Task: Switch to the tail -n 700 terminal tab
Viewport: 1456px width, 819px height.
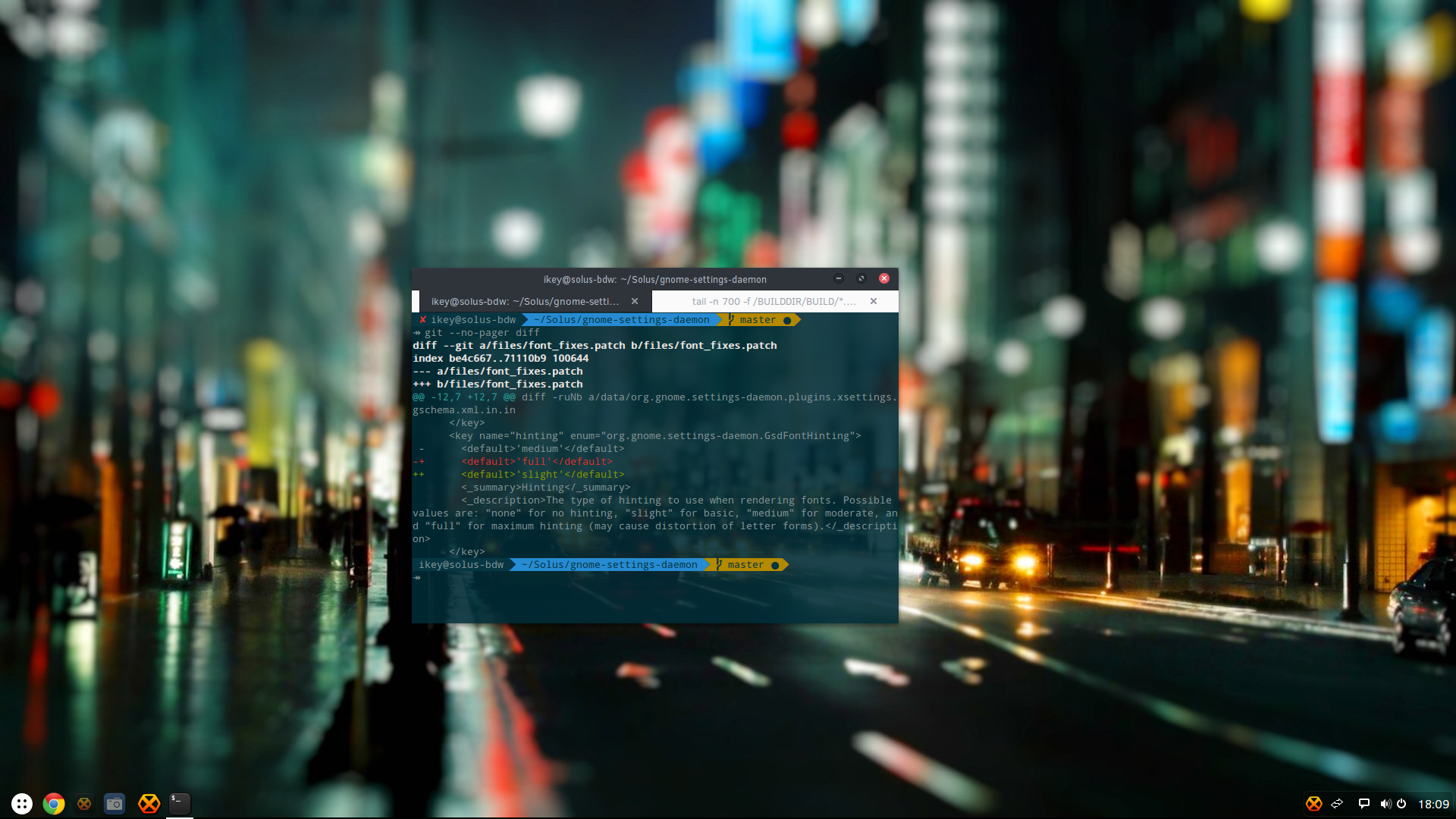Action: pos(773,302)
